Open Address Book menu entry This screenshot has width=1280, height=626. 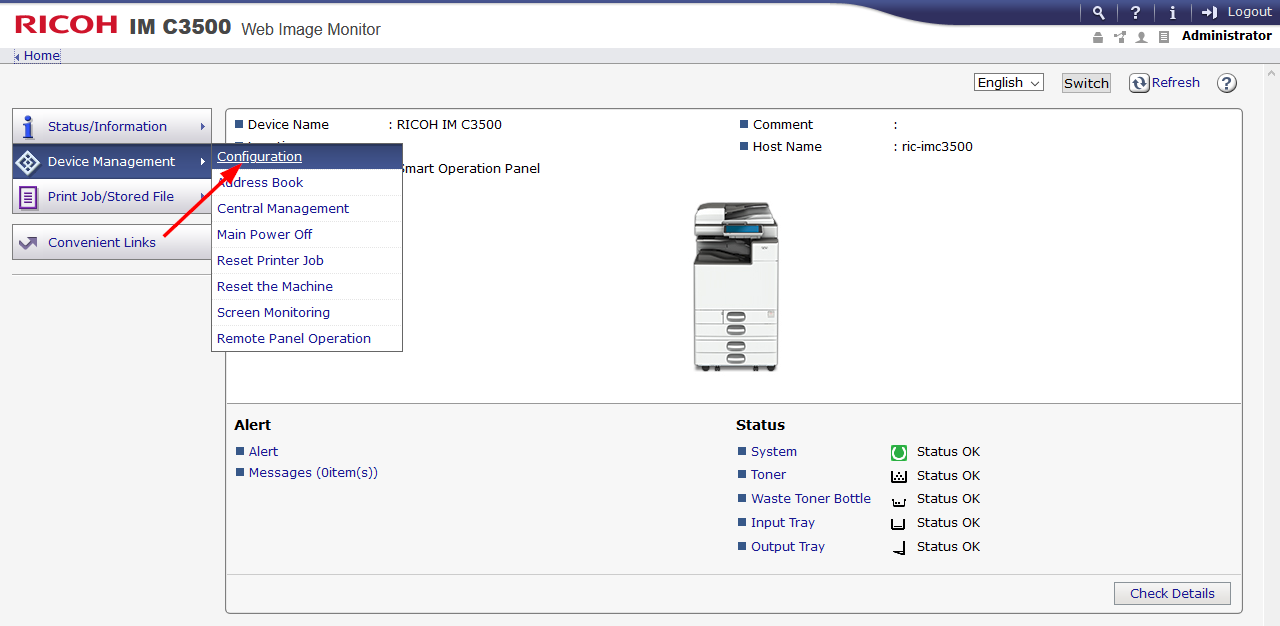[x=307, y=182]
